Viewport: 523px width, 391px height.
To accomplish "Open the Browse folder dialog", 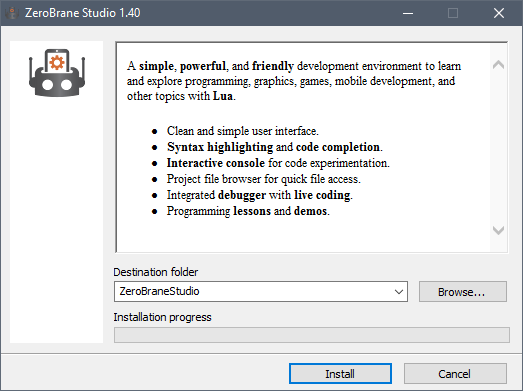I will (463, 292).
